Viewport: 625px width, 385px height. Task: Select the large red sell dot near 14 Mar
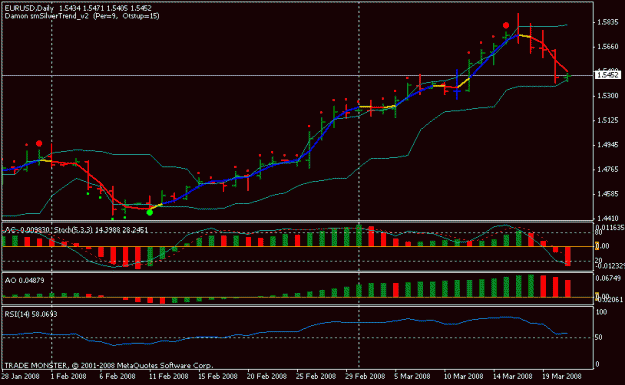click(506, 26)
